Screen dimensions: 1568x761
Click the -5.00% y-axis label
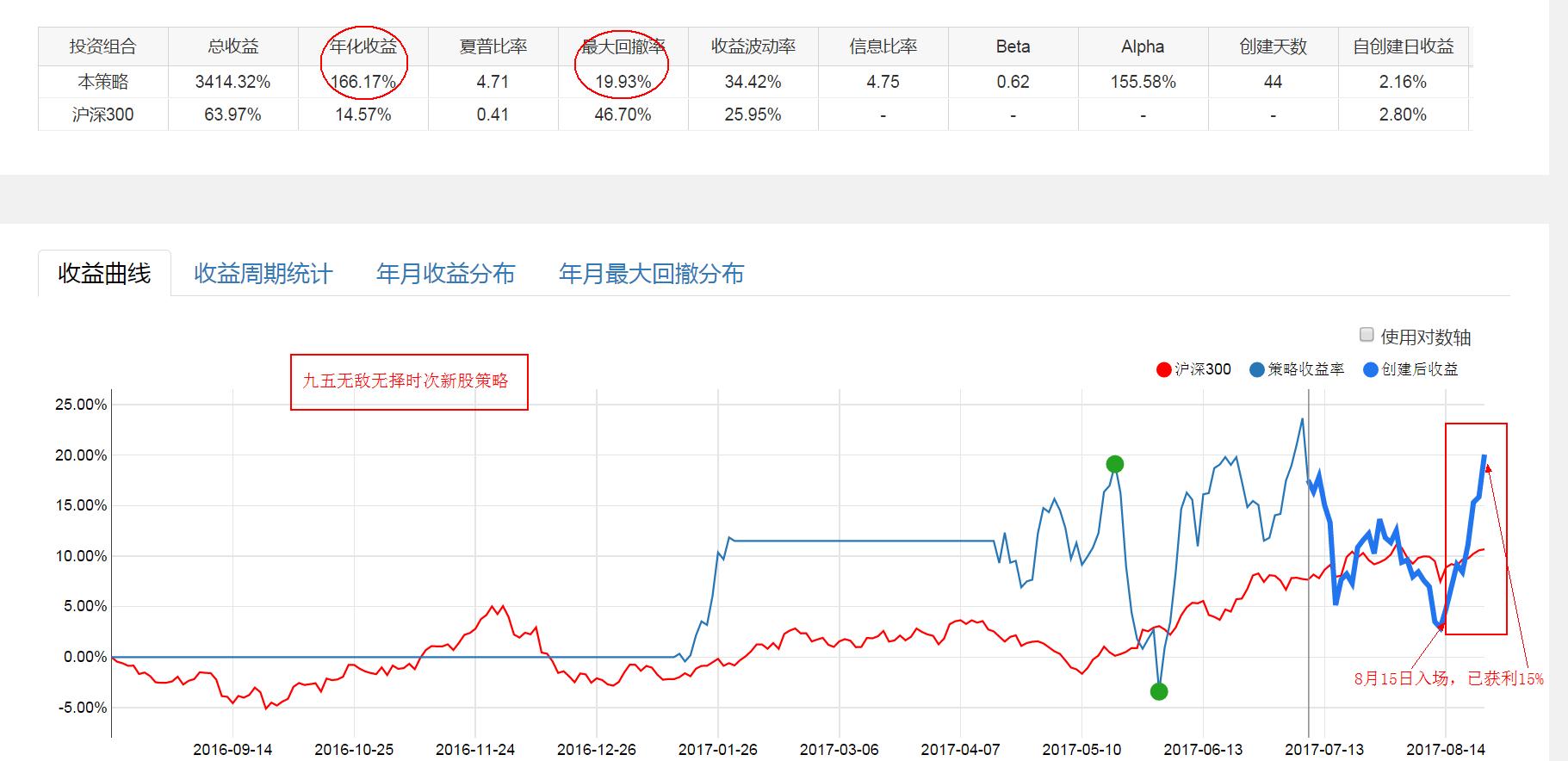(81, 708)
